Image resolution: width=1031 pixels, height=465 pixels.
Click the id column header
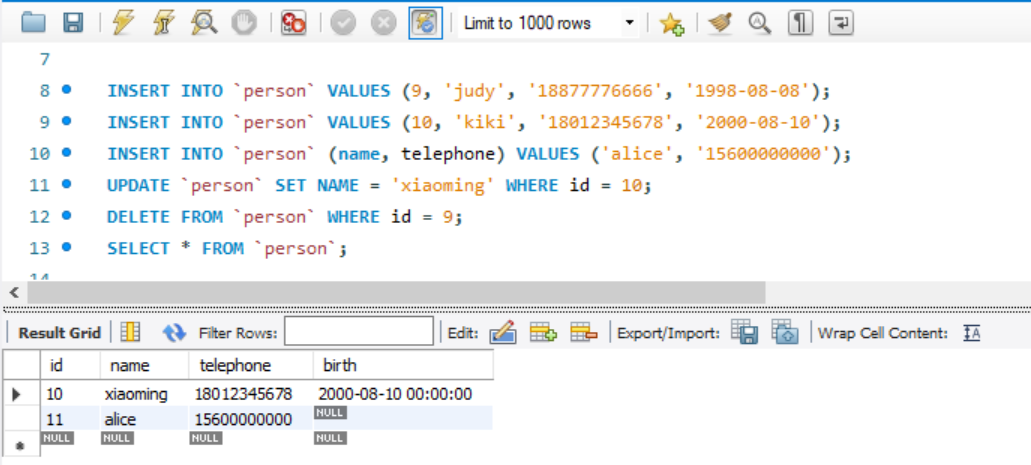tap(70, 365)
